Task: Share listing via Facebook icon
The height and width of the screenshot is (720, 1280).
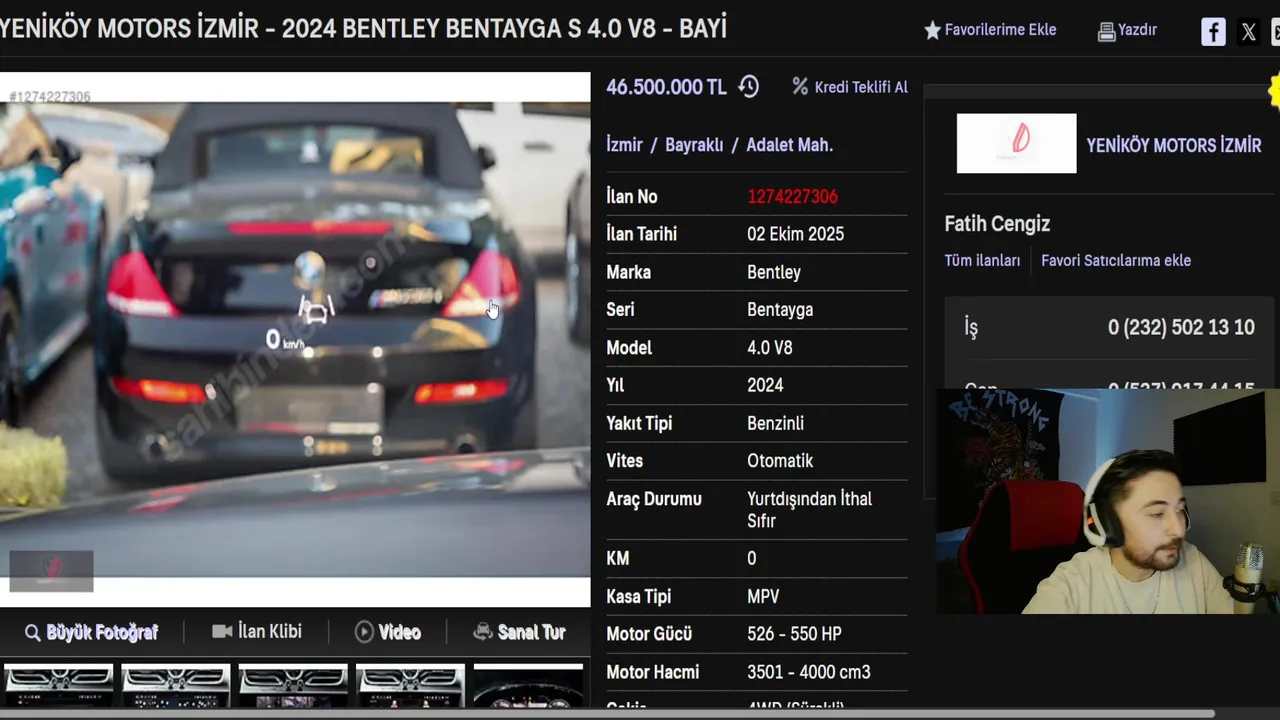Action: [x=1213, y=32]
